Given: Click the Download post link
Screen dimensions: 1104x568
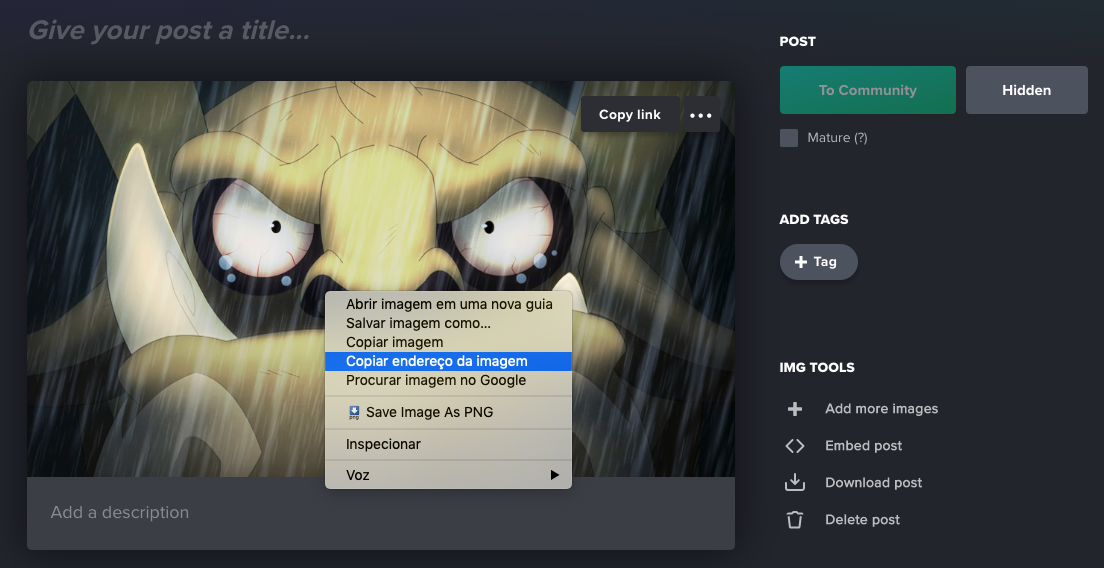Looking at the screenshot, I should click(x=873, y=483).
